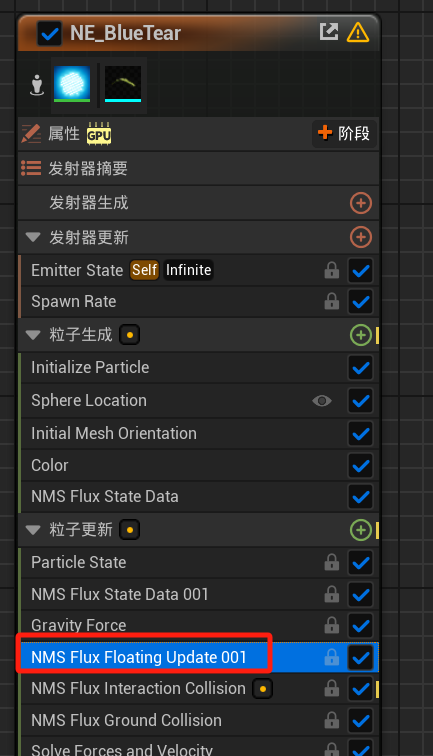
Task: Click the Self tag on Emitter State
Action: (144, 270)
